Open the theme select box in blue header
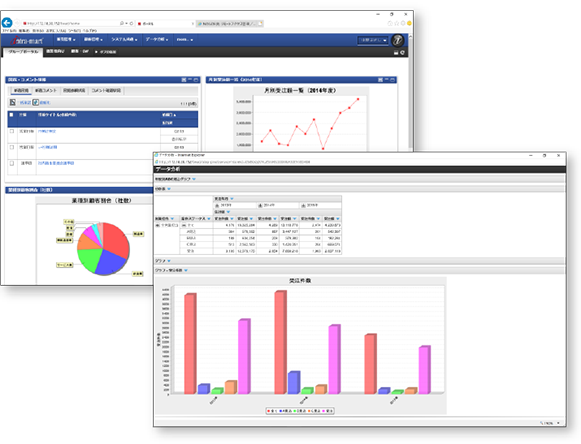 (373, 40)
